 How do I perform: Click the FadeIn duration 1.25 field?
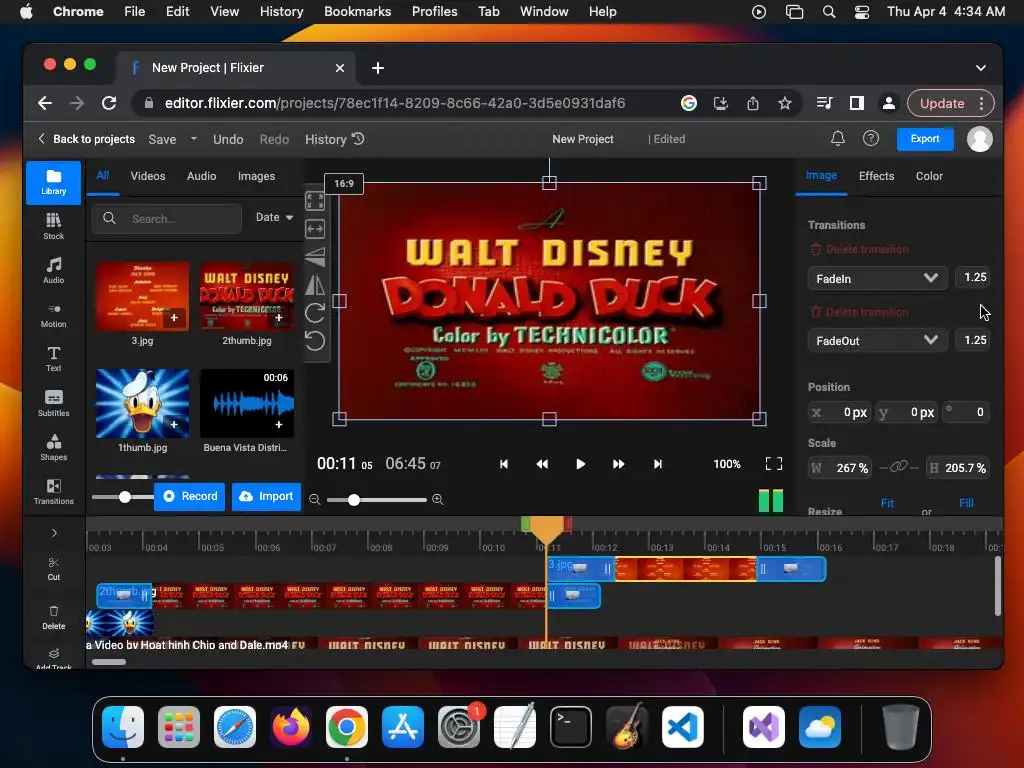point(972,278)
